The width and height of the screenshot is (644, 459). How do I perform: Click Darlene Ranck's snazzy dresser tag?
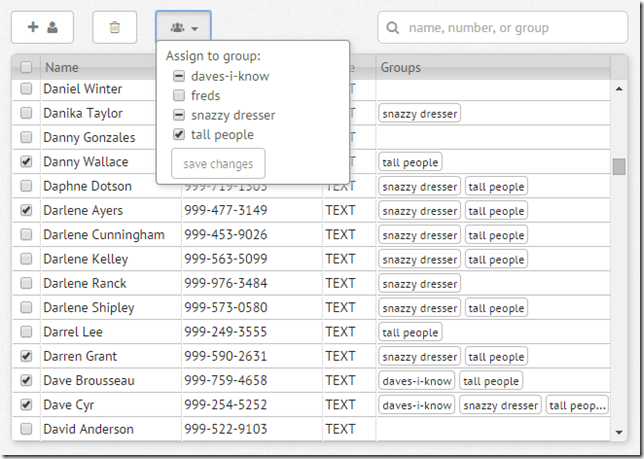click(x=419, y=283)
